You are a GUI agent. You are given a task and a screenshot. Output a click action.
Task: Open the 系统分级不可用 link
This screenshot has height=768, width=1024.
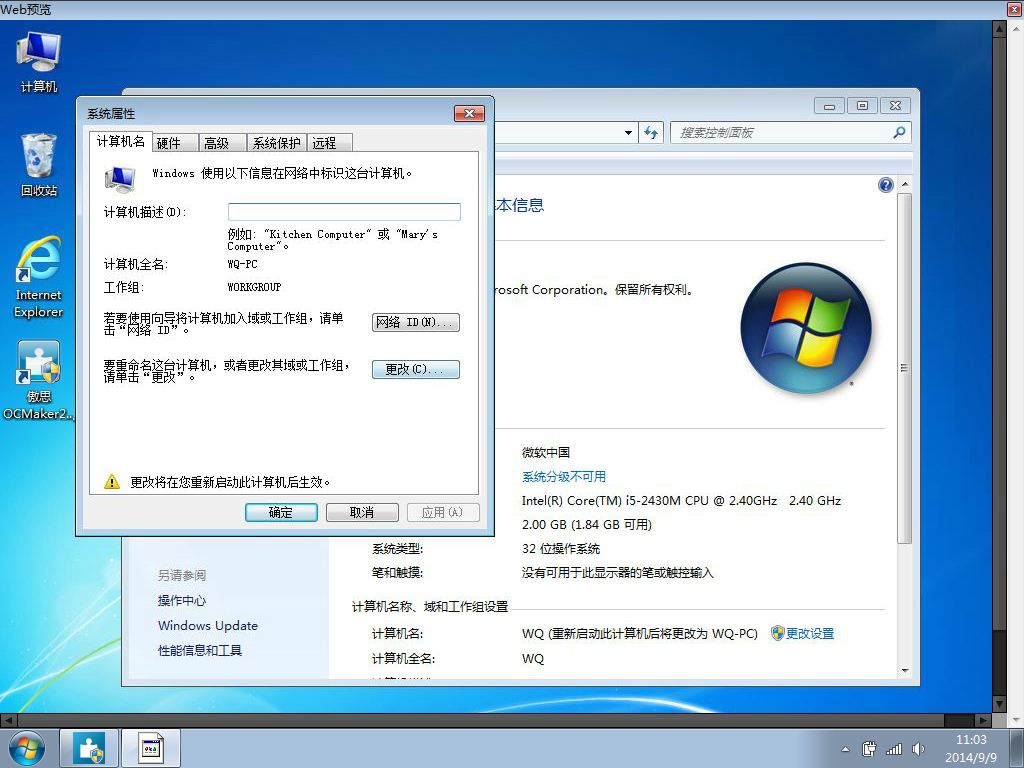tap(564, 477)
